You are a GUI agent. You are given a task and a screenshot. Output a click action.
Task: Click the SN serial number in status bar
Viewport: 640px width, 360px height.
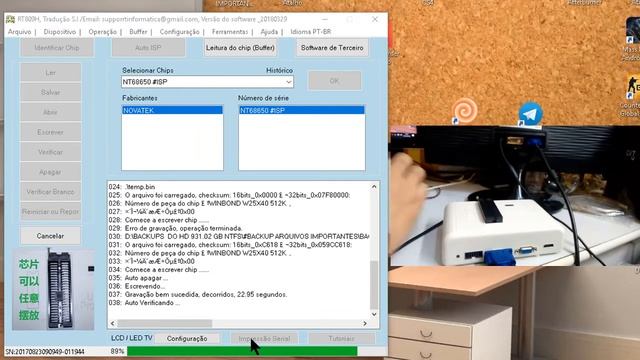(45, 351)
